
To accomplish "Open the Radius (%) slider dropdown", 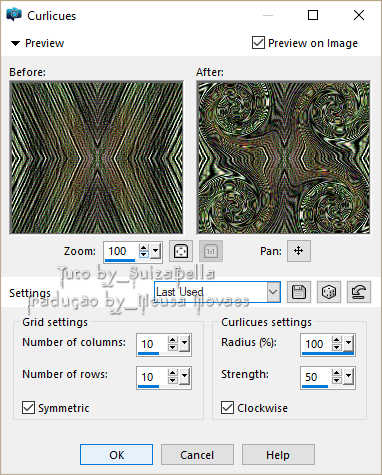I will coord(348,343).
